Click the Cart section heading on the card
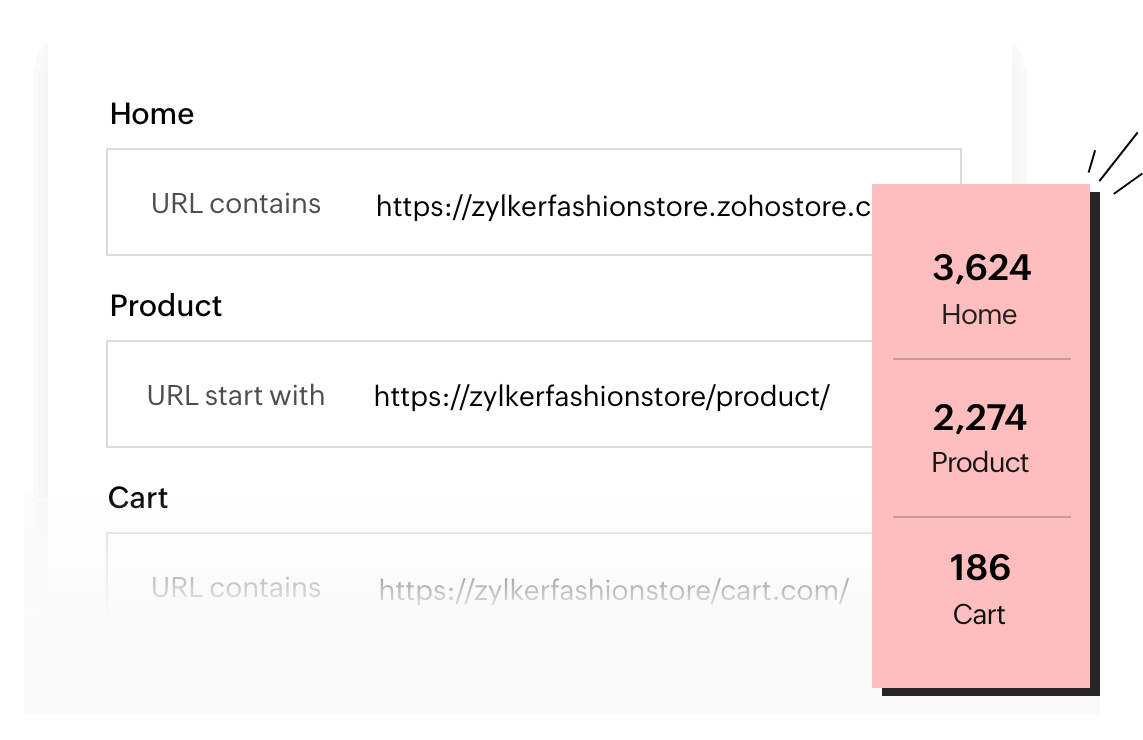1143x740 pixels. pos(138,498)
